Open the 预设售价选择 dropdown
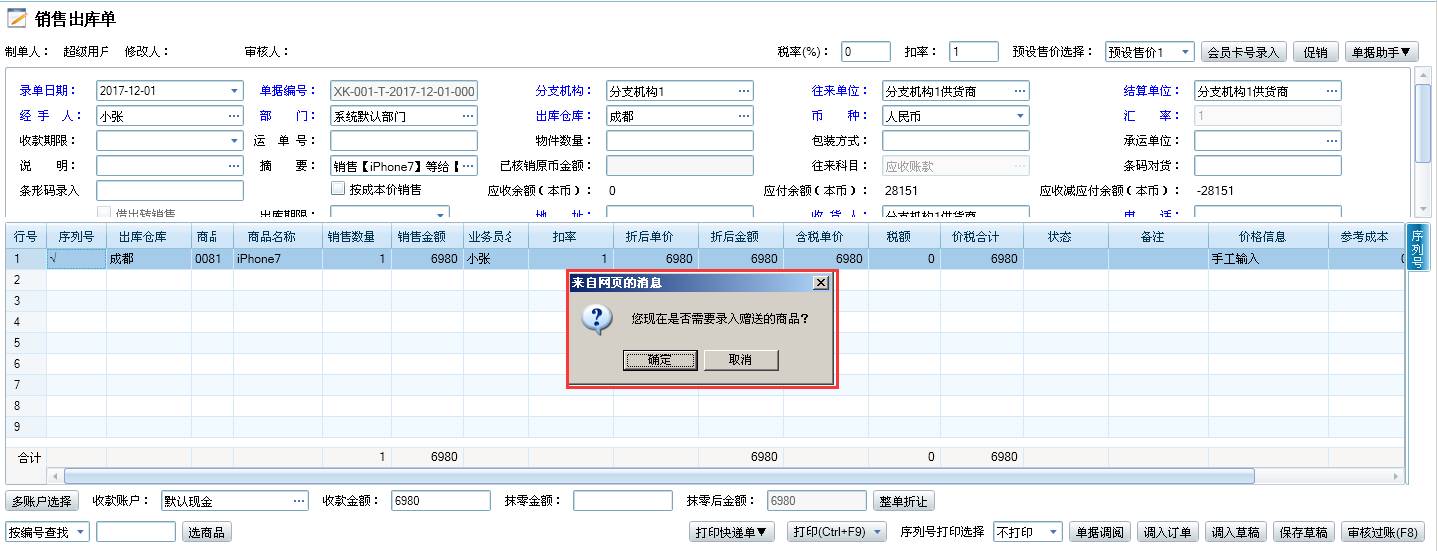 click(x=1184, y=52)
